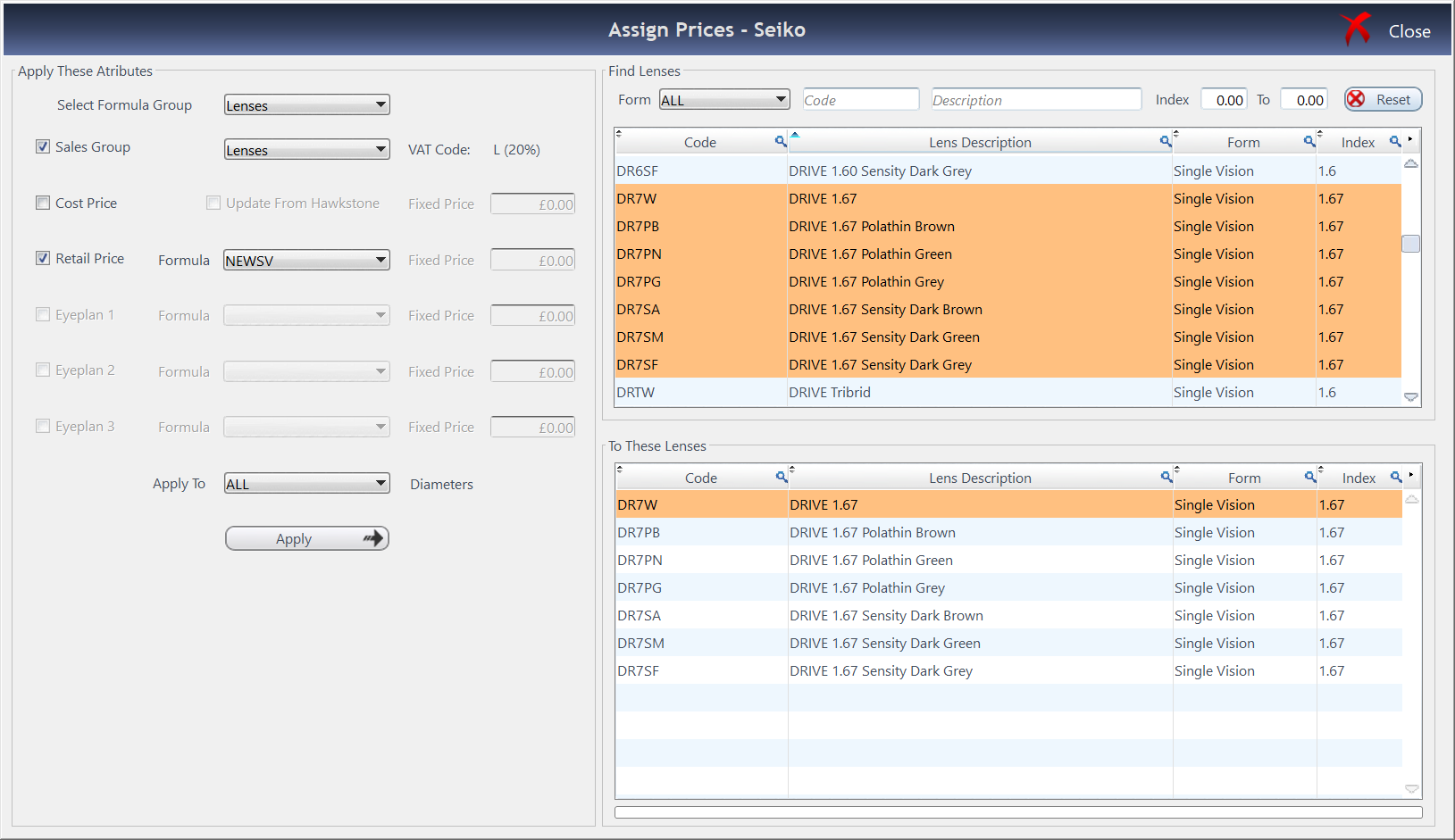Click the Cost Price Fixed Price field
The image size is (1455, 840).
pos(532,204)
